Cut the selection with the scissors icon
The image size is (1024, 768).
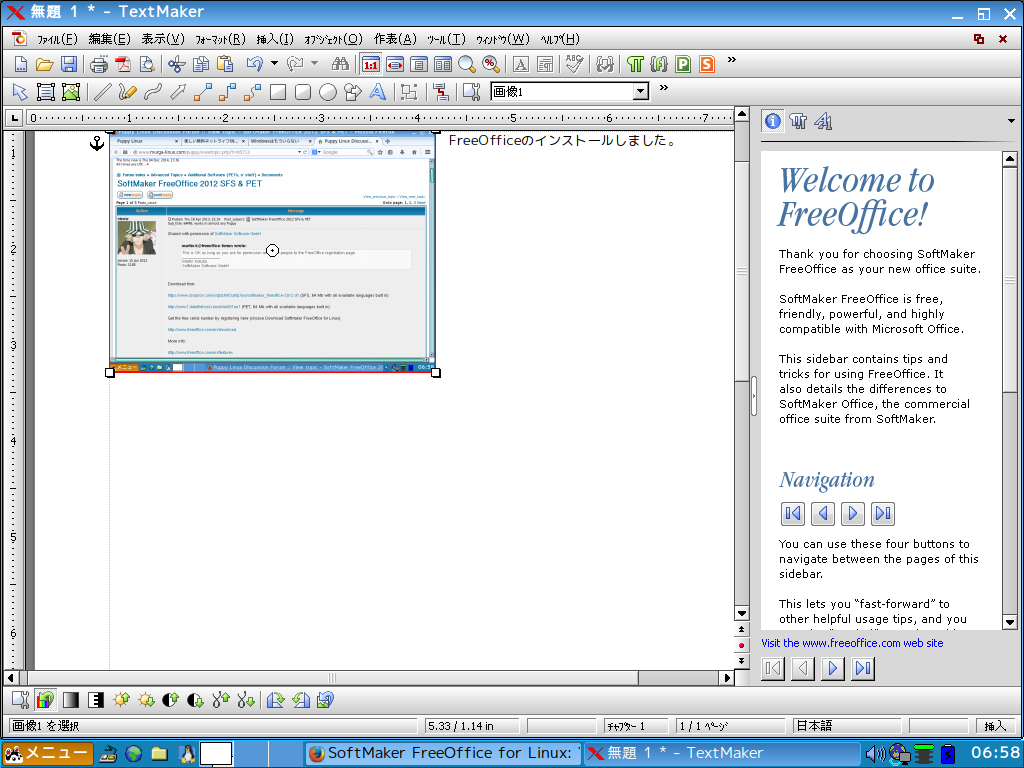tap(176, 64)
